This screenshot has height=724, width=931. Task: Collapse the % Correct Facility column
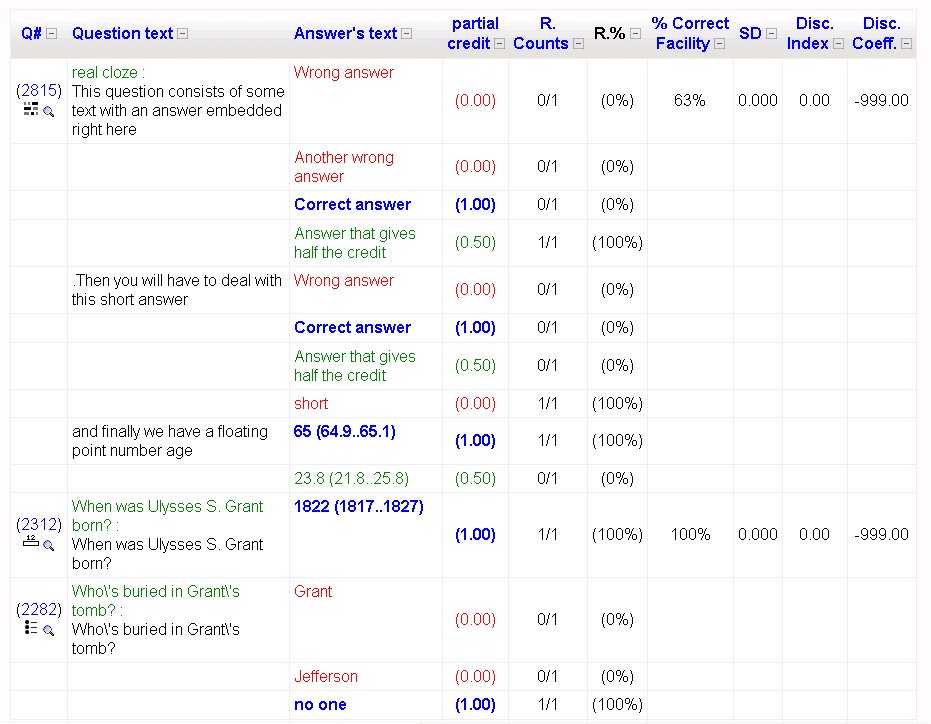click(719, 44)
